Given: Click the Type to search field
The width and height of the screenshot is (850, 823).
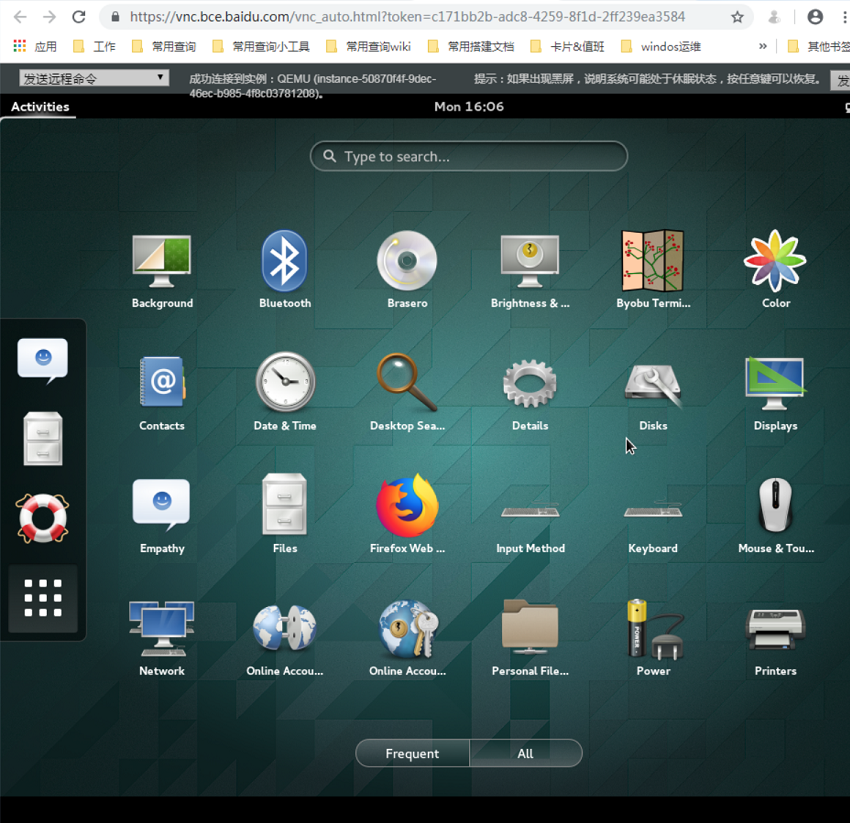Looking at the screenshot, I should tap(469, 156).
